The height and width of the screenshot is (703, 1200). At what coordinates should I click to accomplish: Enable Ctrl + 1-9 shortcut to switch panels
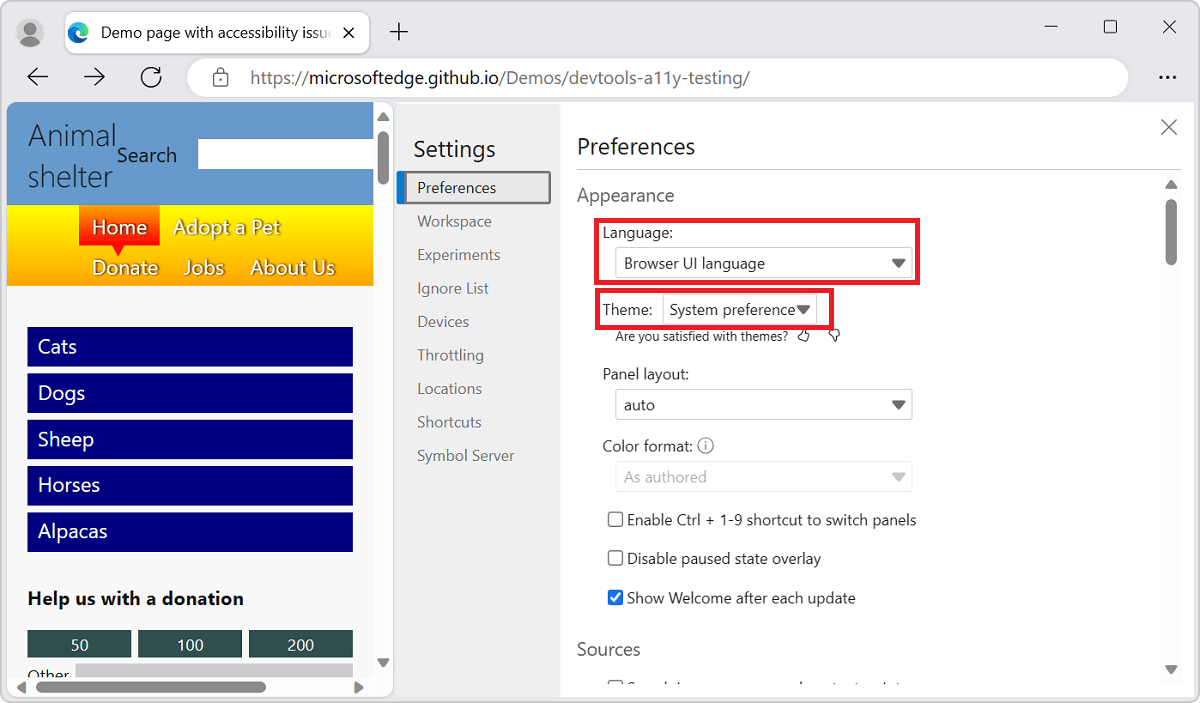click(615, 519)
